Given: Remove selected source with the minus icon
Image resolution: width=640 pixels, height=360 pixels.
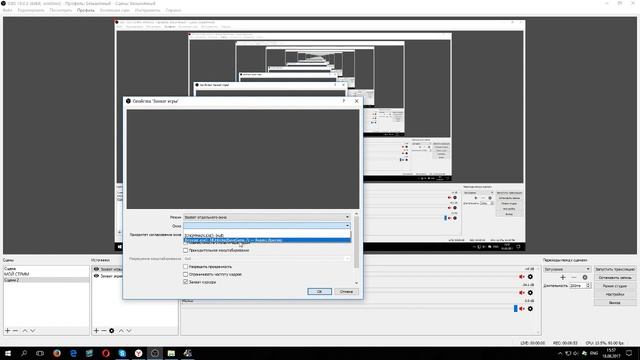Looking at the screenshot, I should pyautogui.click(x=104, y=331).
